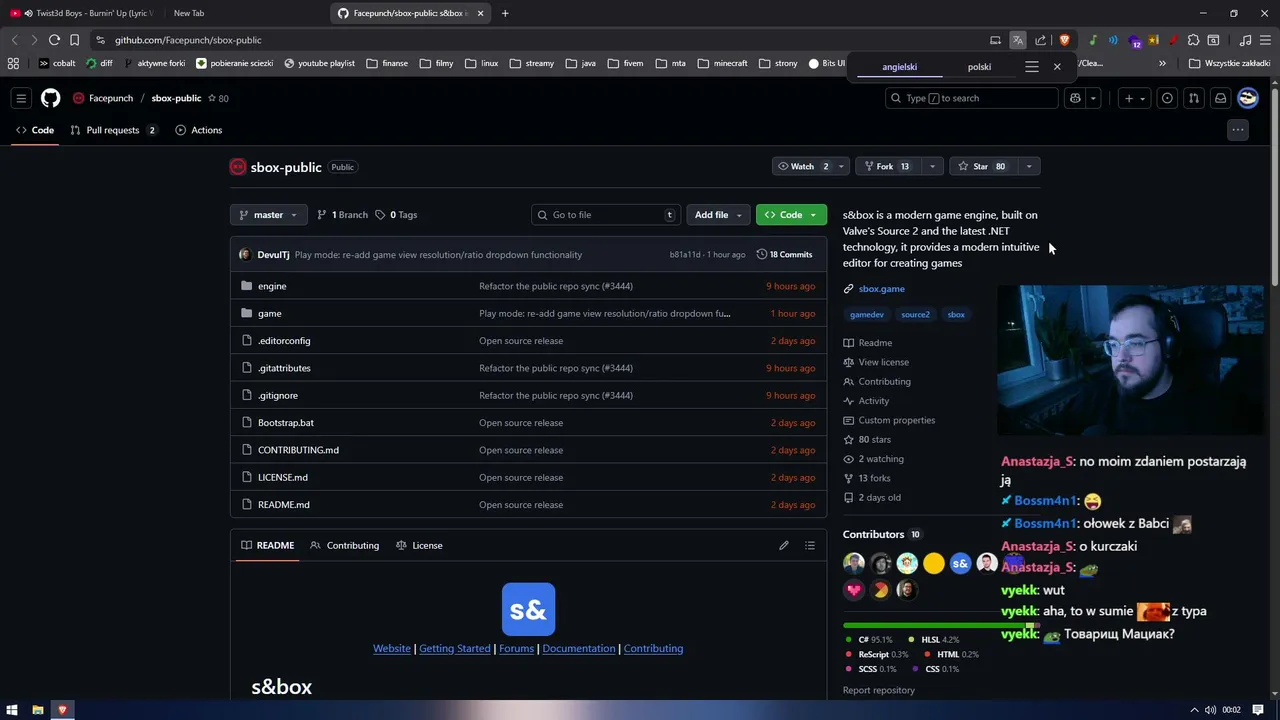Open the create new plus dropdown
Image resolution: width=1280 pixels, height=720 pixels.
click(1134, 98)
